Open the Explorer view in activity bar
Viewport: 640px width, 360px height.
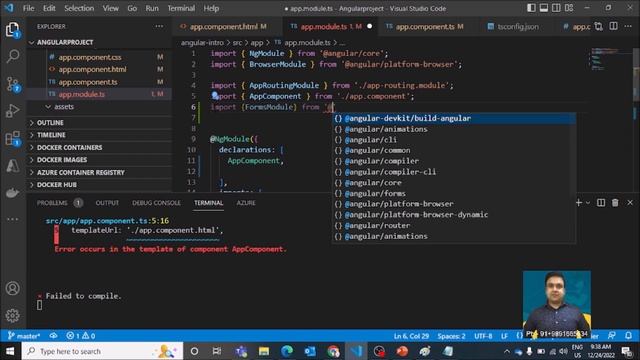click(x=13, y=30)
